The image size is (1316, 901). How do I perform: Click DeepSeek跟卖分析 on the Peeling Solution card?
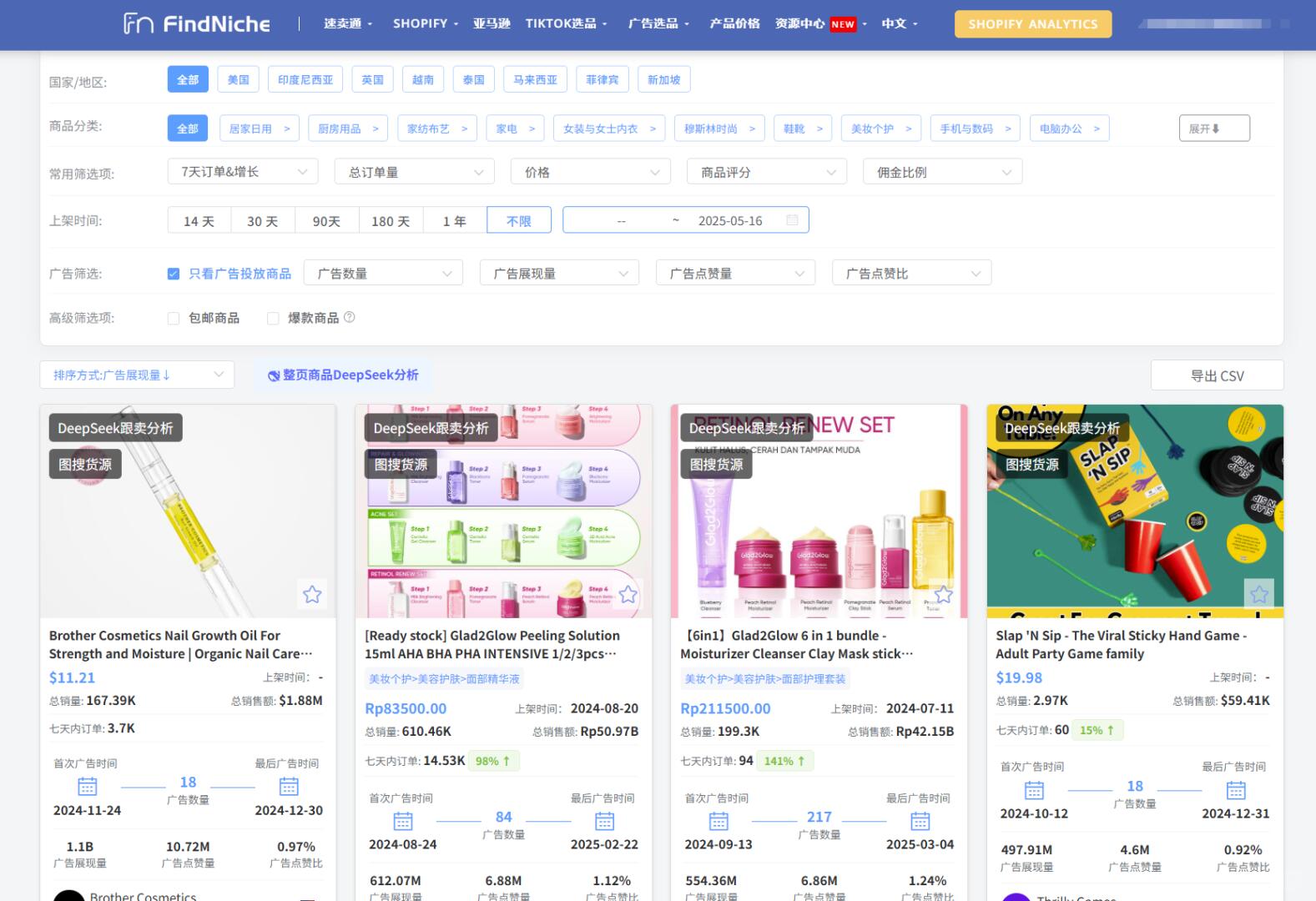(431, 428)
